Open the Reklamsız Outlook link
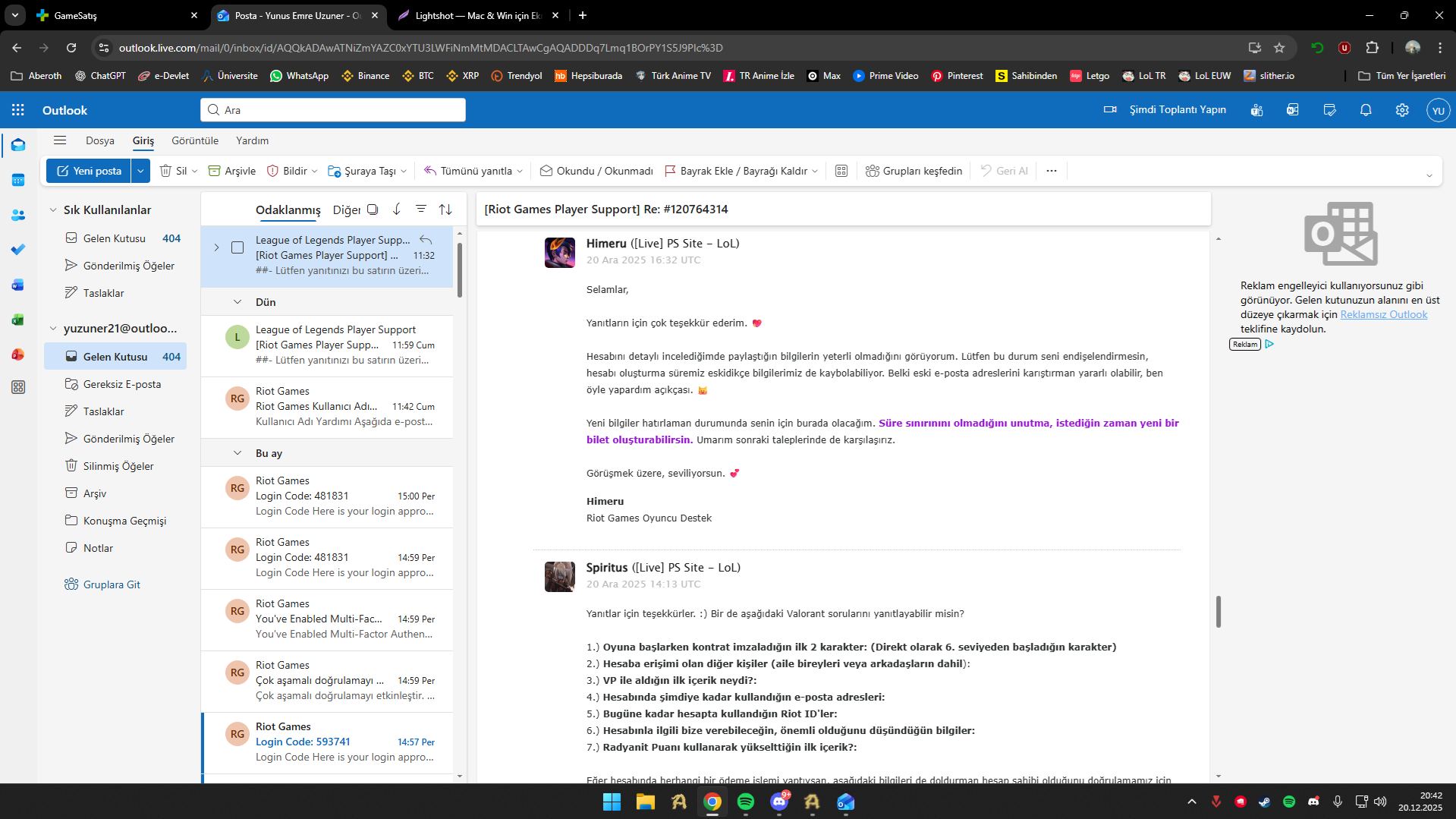 click(1384, 315)
